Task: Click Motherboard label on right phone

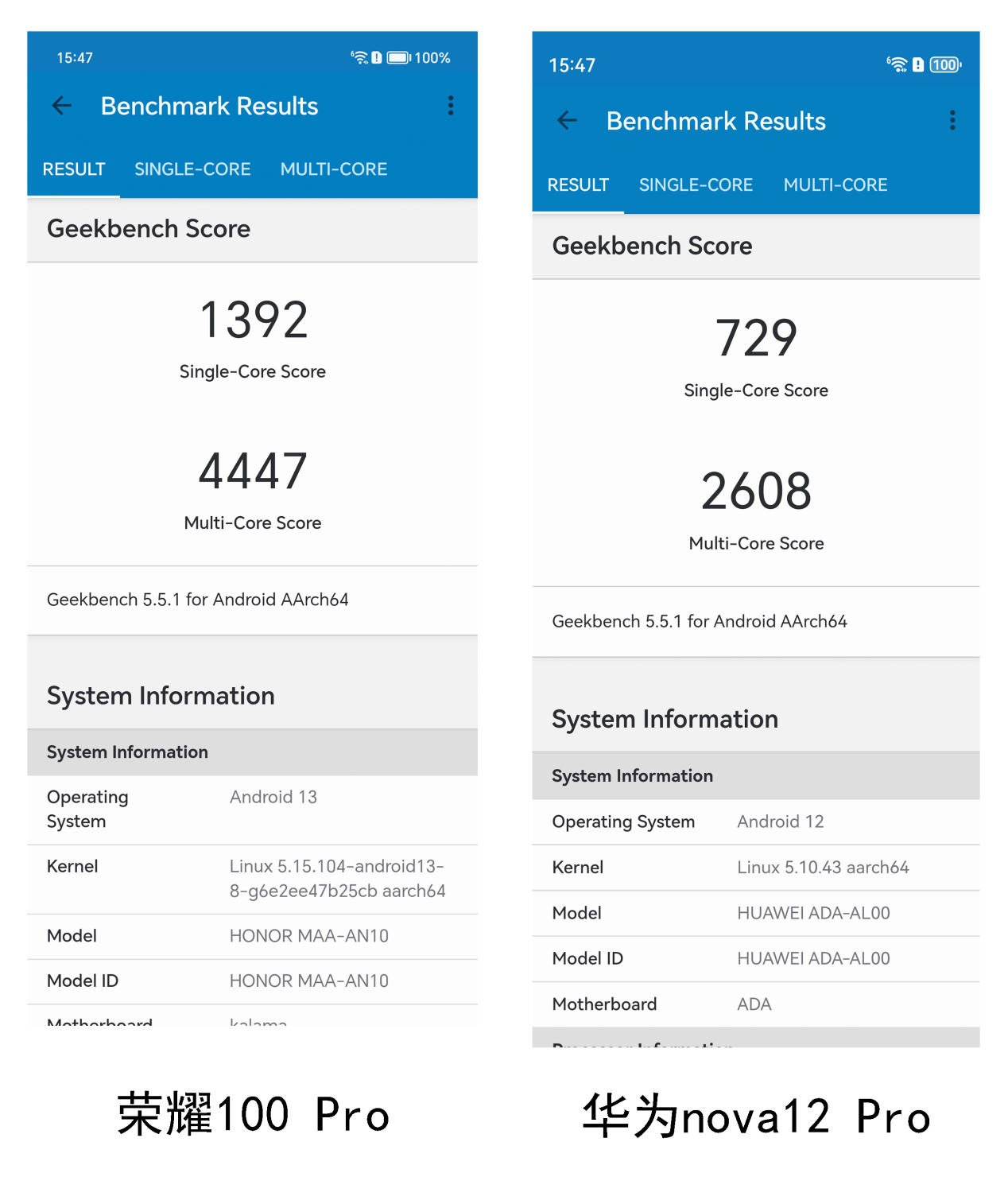Action: (x=604, y=1004)
